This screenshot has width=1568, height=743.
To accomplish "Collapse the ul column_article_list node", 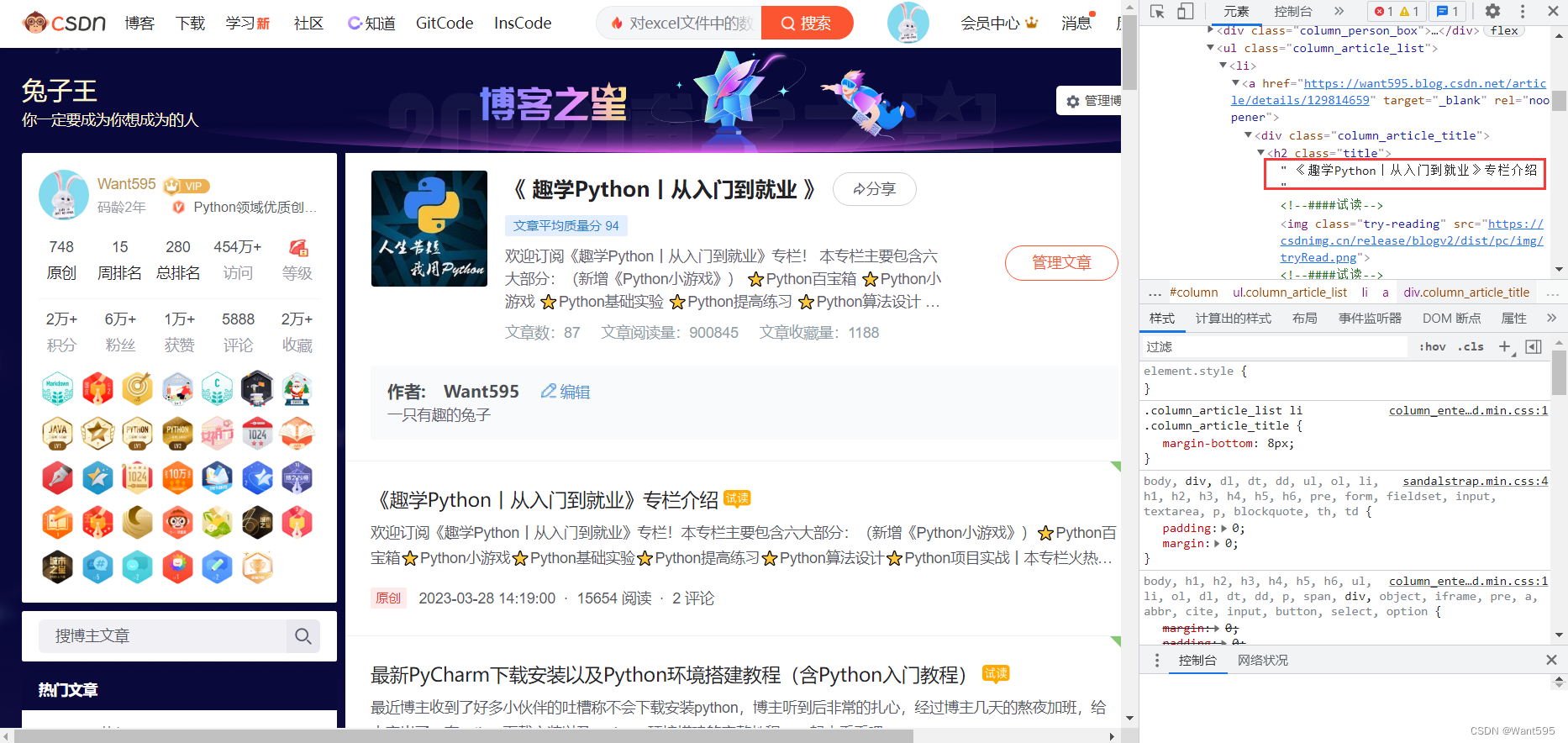I will point(1211,48).
